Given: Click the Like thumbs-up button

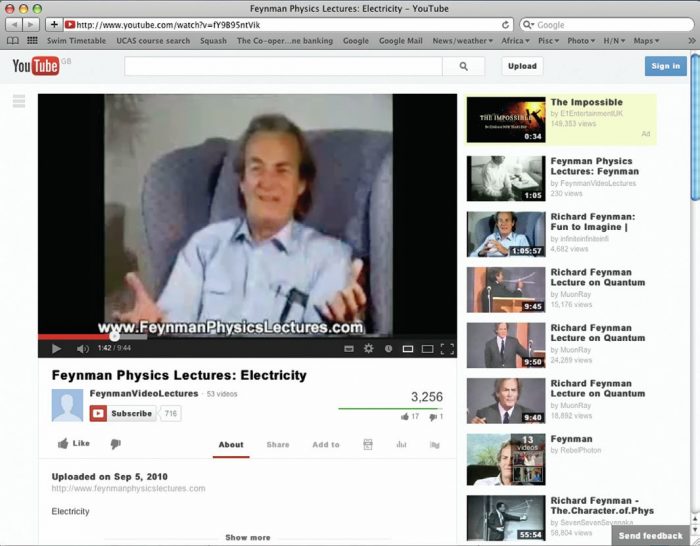Looking at the screenshot, I should 74,443.
